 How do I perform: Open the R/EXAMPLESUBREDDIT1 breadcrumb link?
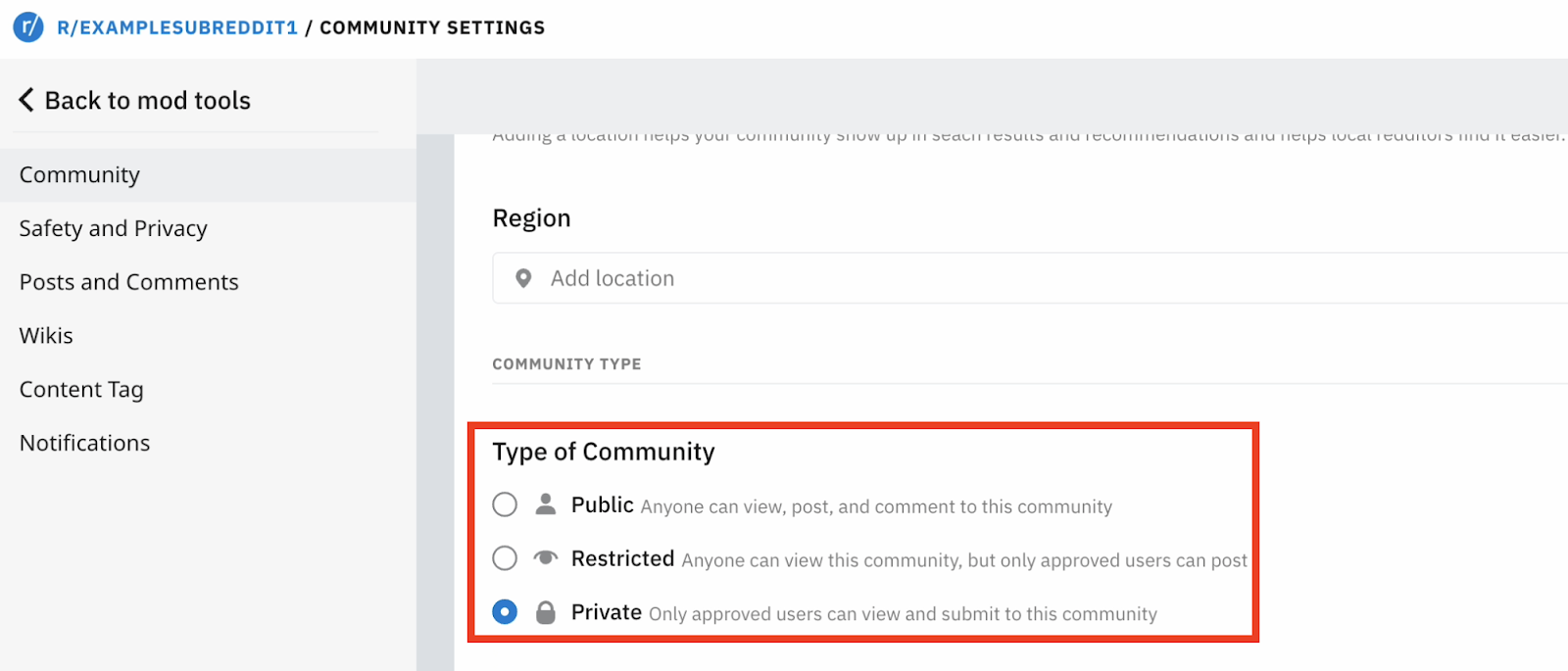point(177,27)
